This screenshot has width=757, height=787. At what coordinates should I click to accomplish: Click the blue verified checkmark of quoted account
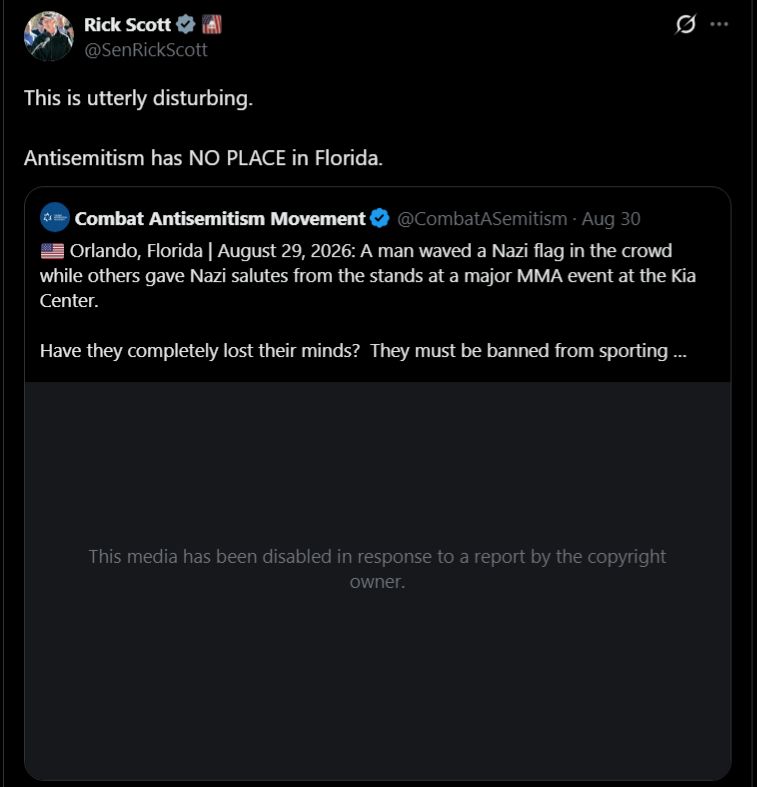coord(380,218)
